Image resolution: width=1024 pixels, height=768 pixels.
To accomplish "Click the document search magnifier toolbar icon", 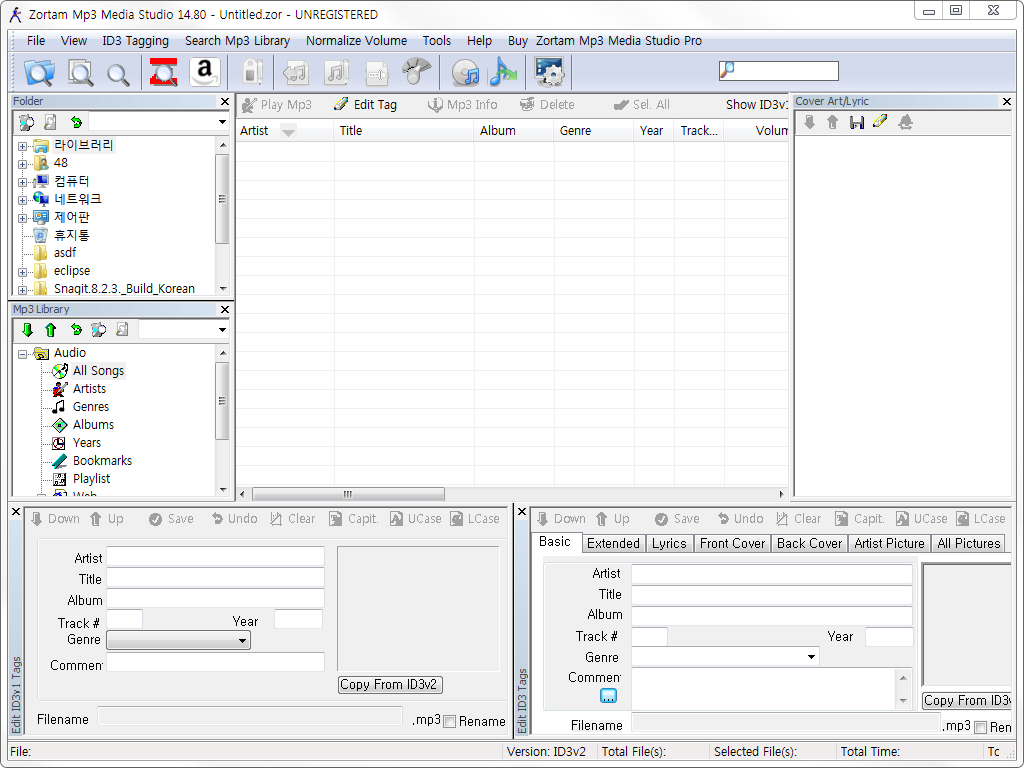I will [x=80, y=72].
